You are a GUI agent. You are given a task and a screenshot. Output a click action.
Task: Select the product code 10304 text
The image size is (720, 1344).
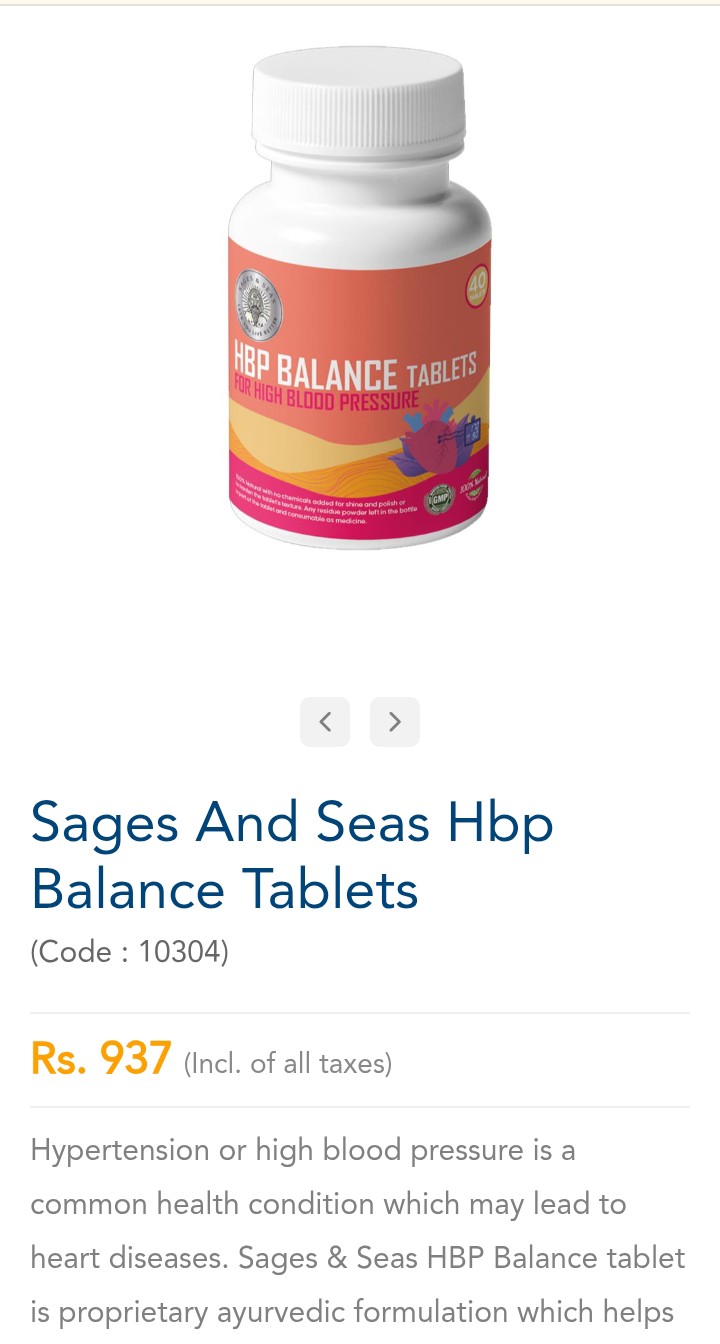[130, 951]
